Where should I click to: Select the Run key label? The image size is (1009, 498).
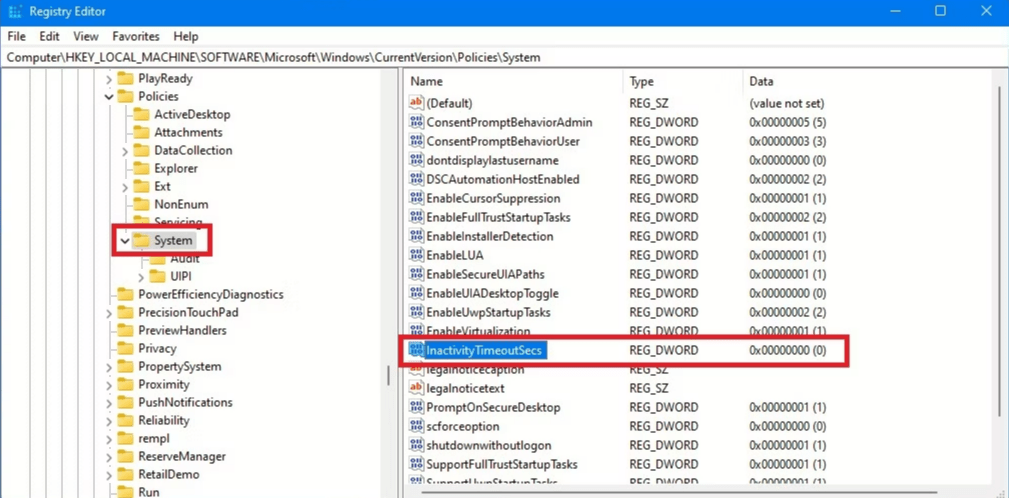coord(149,493)
